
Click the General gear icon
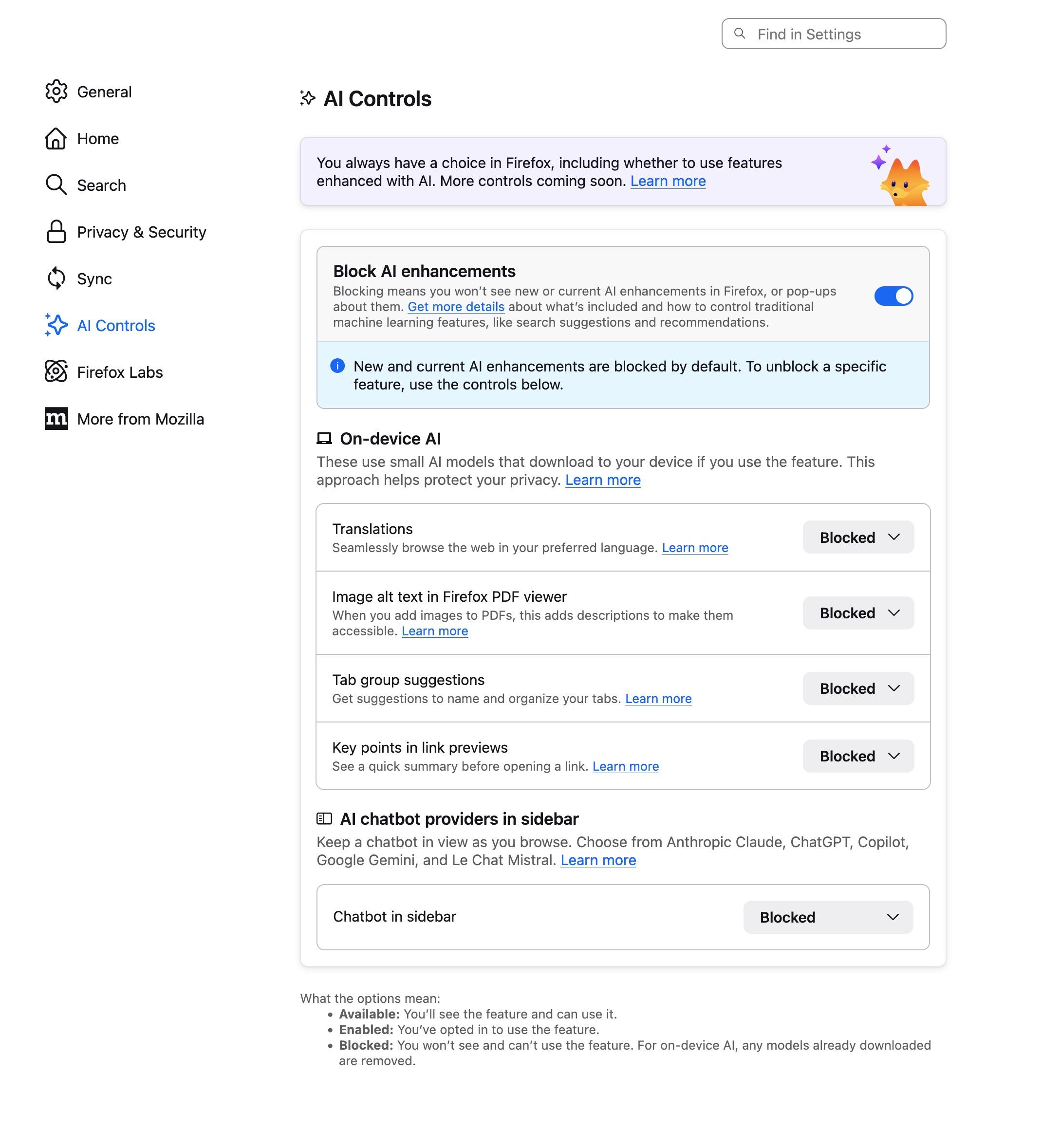pyautogui.click(x=56, y=92)
